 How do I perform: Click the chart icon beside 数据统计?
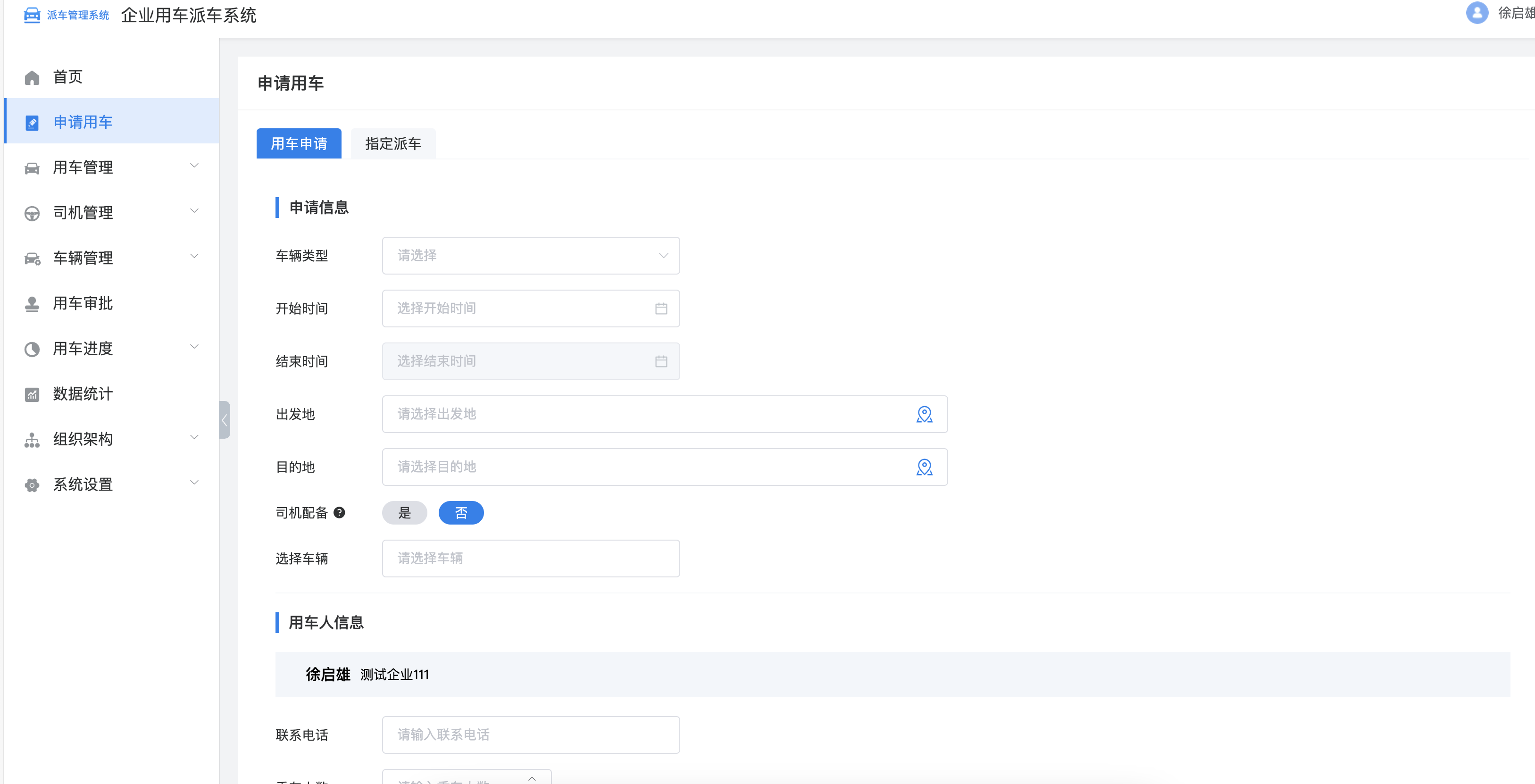[32, 394]
